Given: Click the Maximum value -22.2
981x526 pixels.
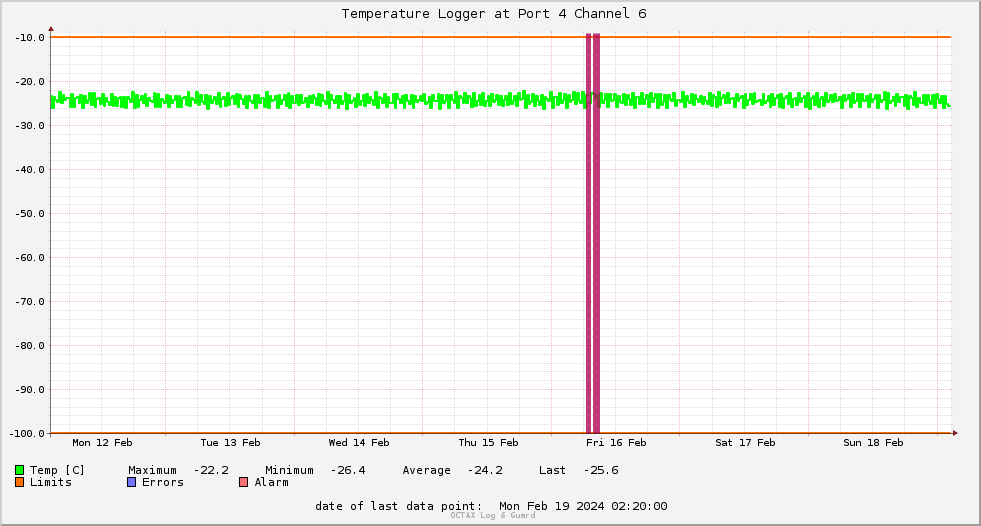Looking at the screenshot, I should point(211,470).
